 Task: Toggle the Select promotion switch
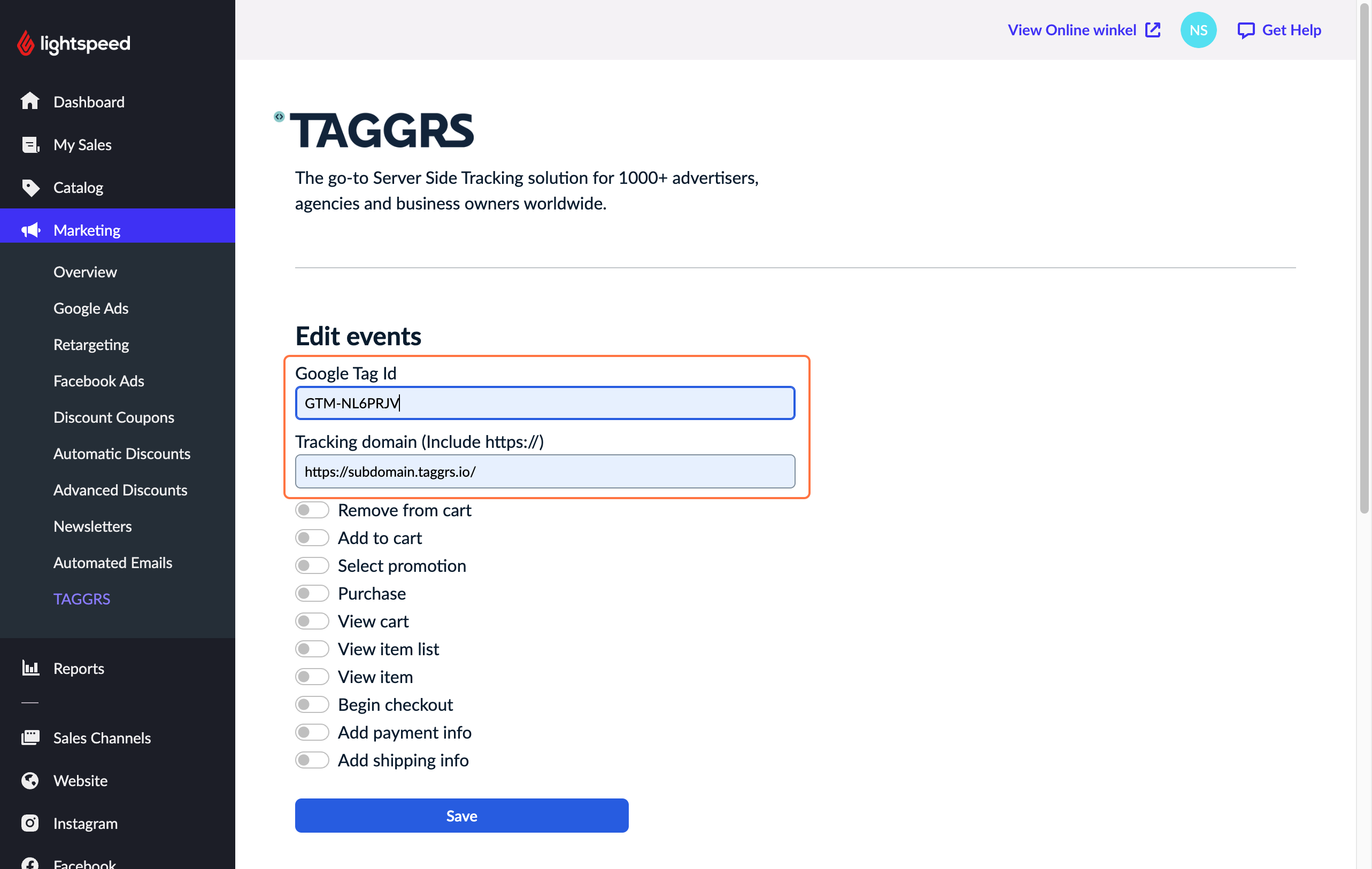[x=312, y=565]
